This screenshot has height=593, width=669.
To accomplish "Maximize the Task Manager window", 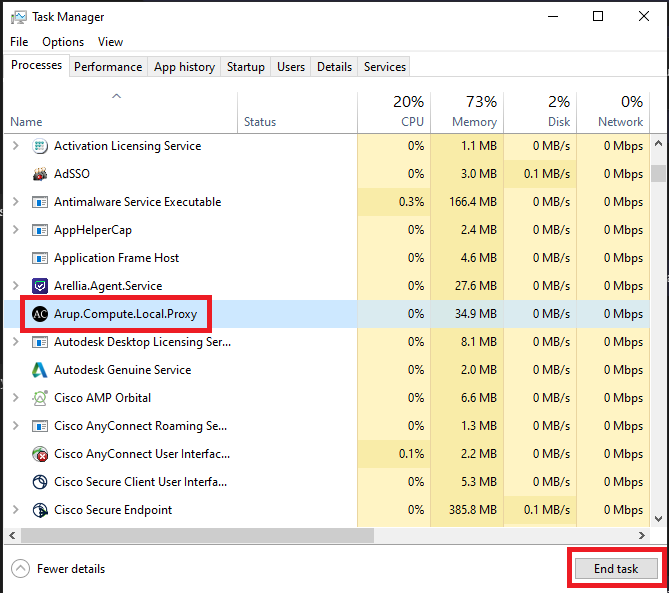I will click(x=598, y=16).
